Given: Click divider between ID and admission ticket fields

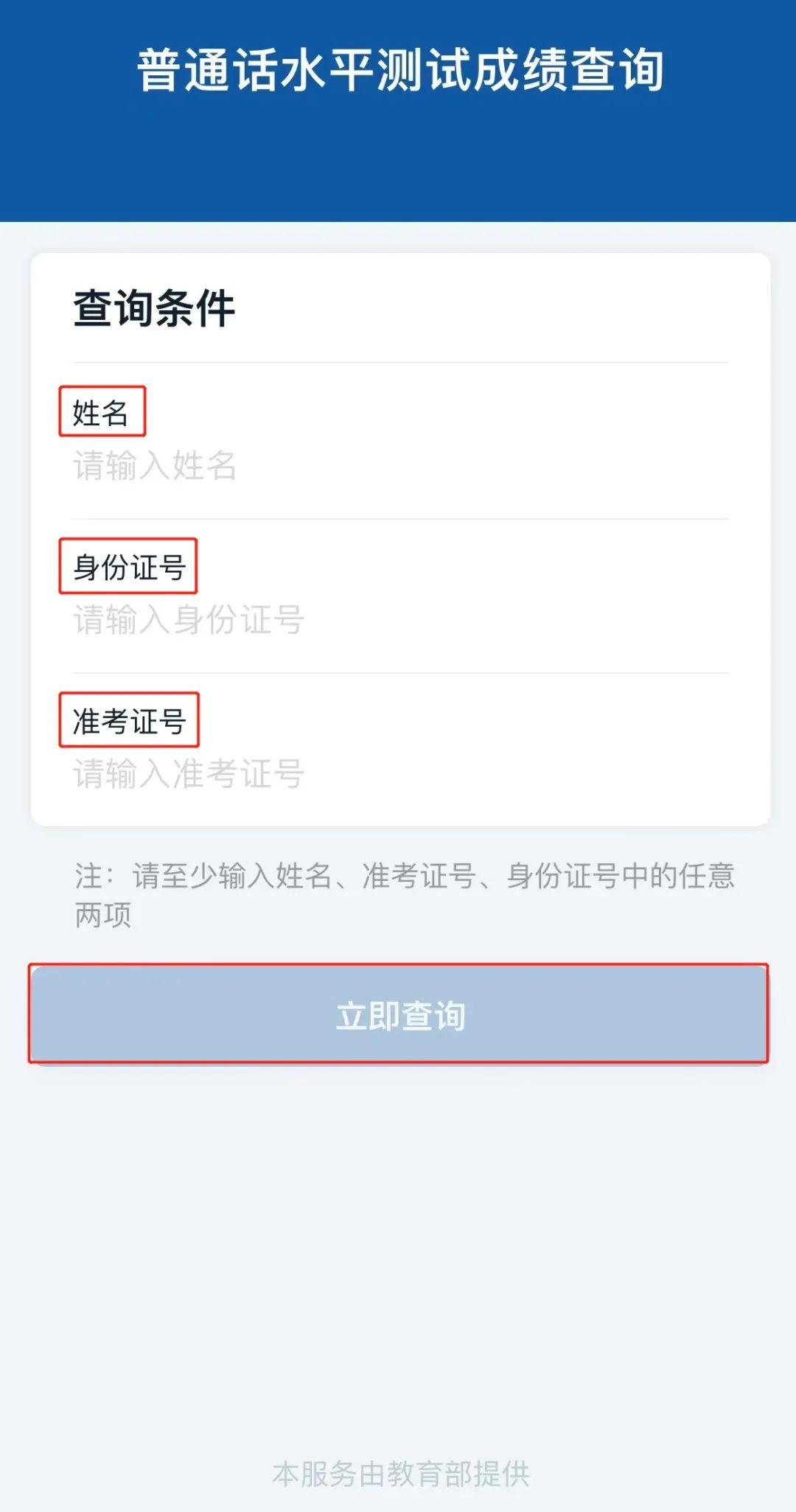Looking at the screenshot, I should pos(400,673).
